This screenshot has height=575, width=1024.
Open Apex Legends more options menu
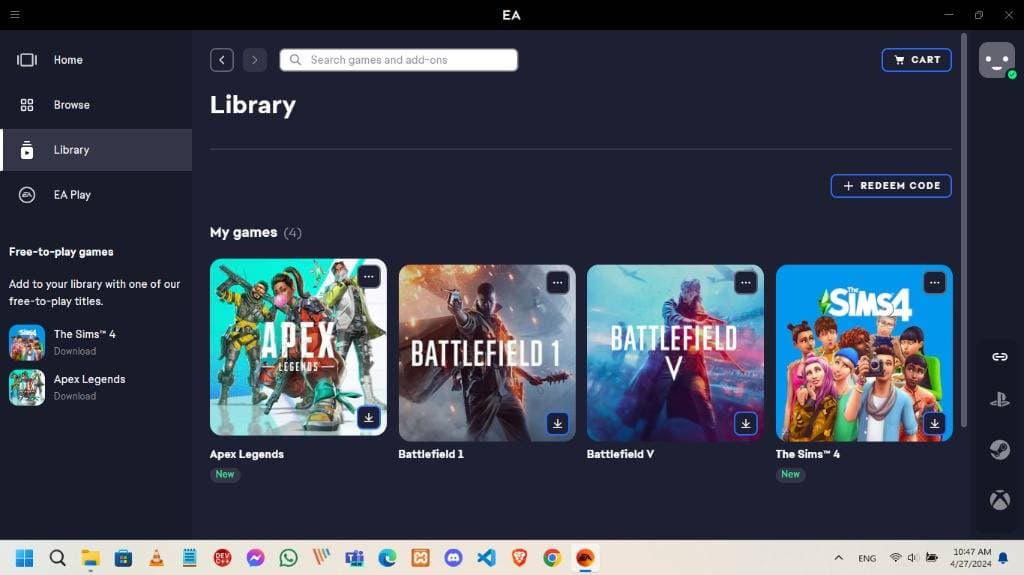click(x=369, y=276)
